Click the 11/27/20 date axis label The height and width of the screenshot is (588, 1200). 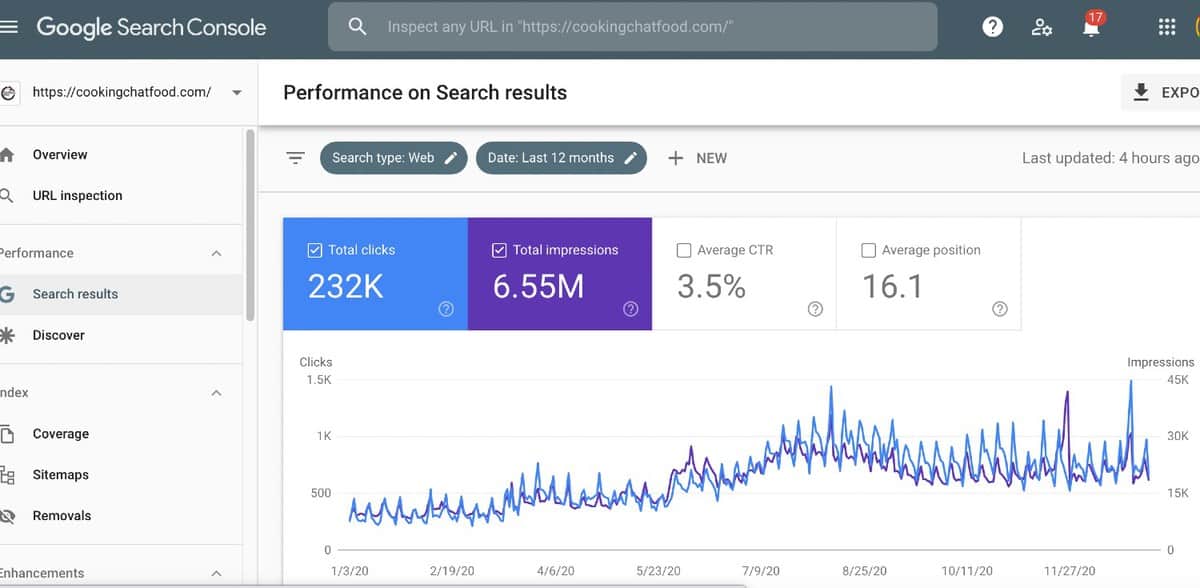tap(1070, 571)
